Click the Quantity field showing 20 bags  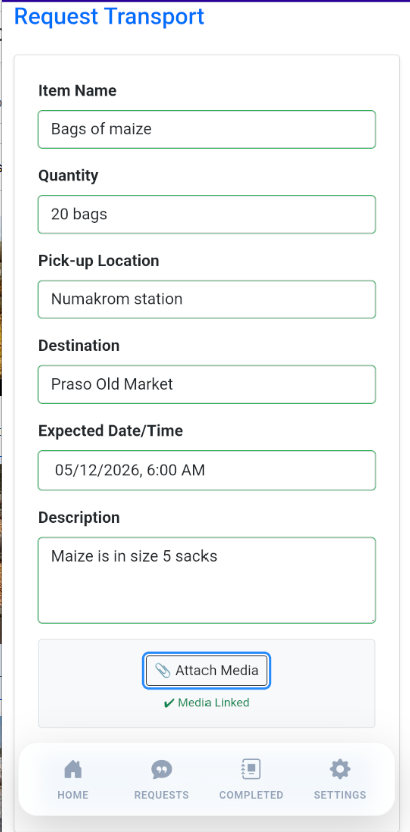tap(207, 214)
